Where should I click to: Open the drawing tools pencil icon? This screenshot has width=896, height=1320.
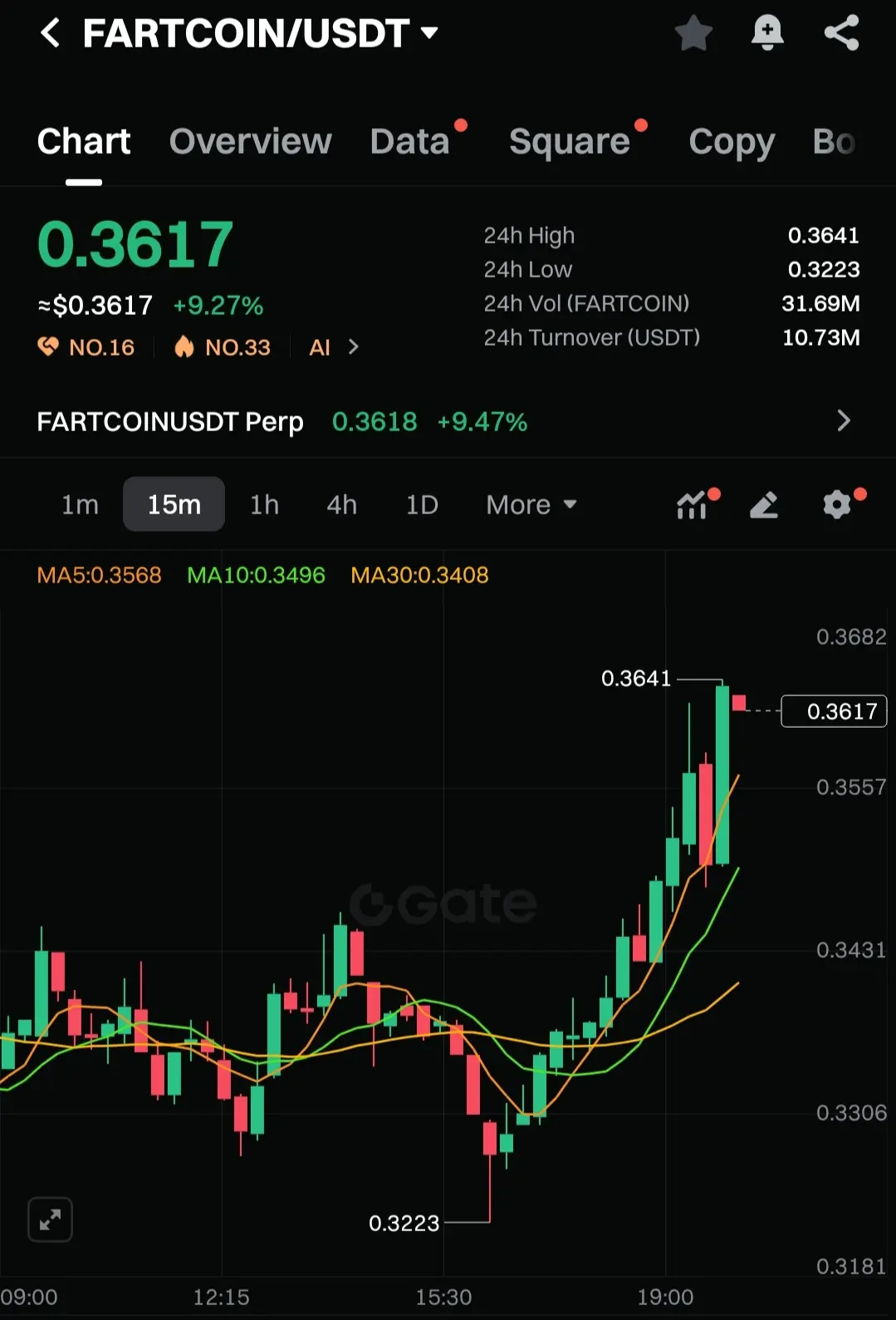pyautogui.click(x=764, y=504)
